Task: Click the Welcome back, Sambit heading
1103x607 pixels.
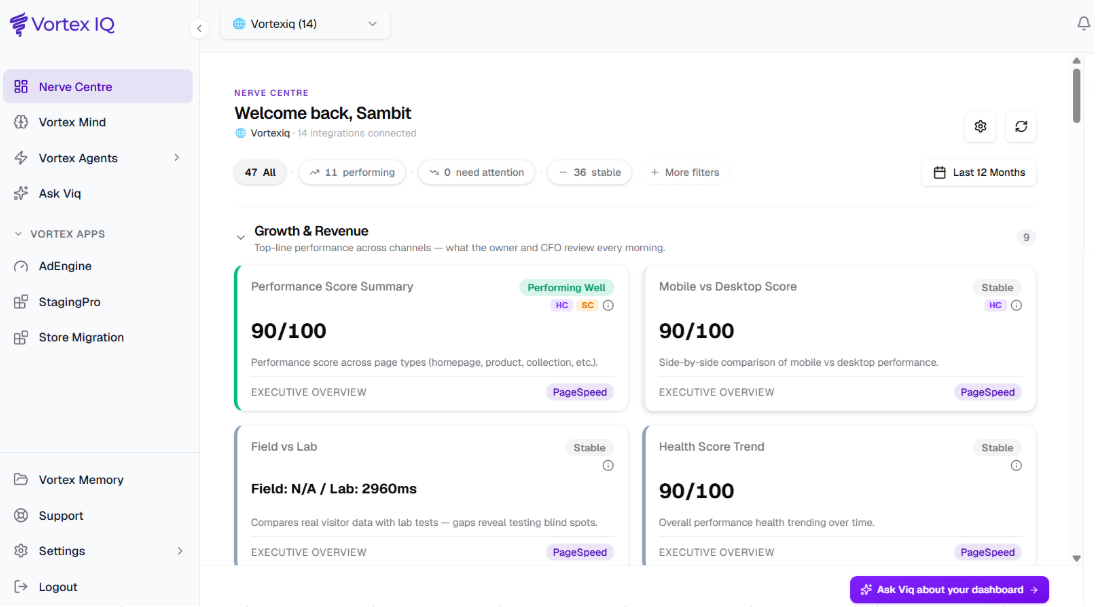Action: coord(322,113)
